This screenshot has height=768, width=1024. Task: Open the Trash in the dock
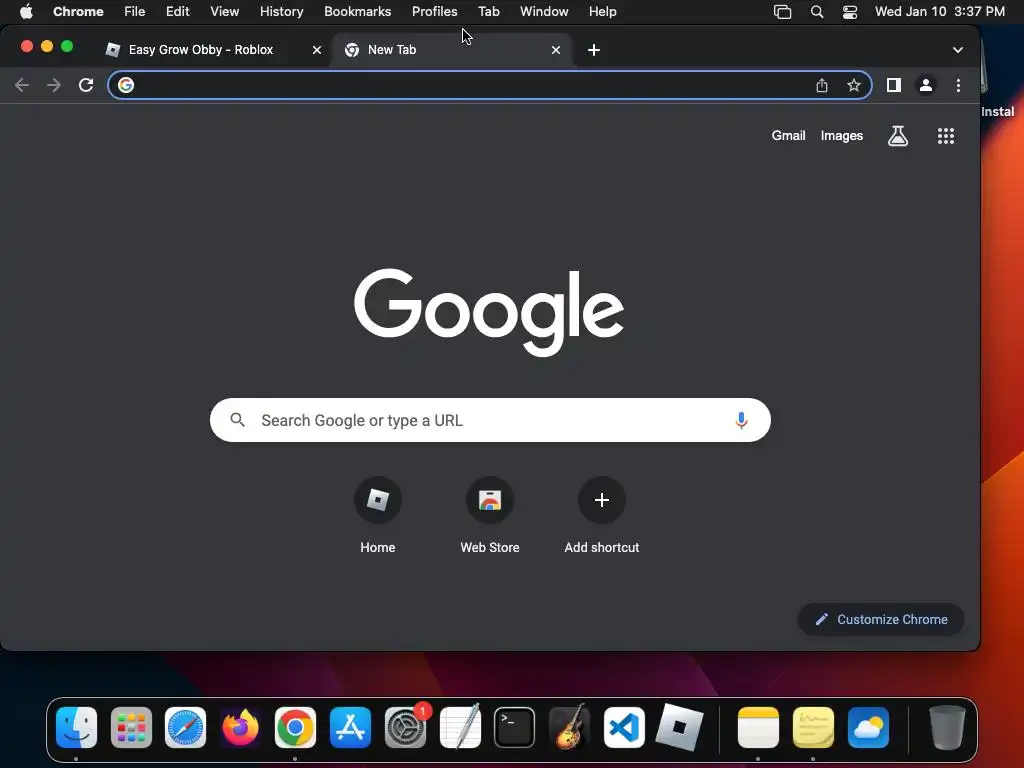tap(947, 727)
